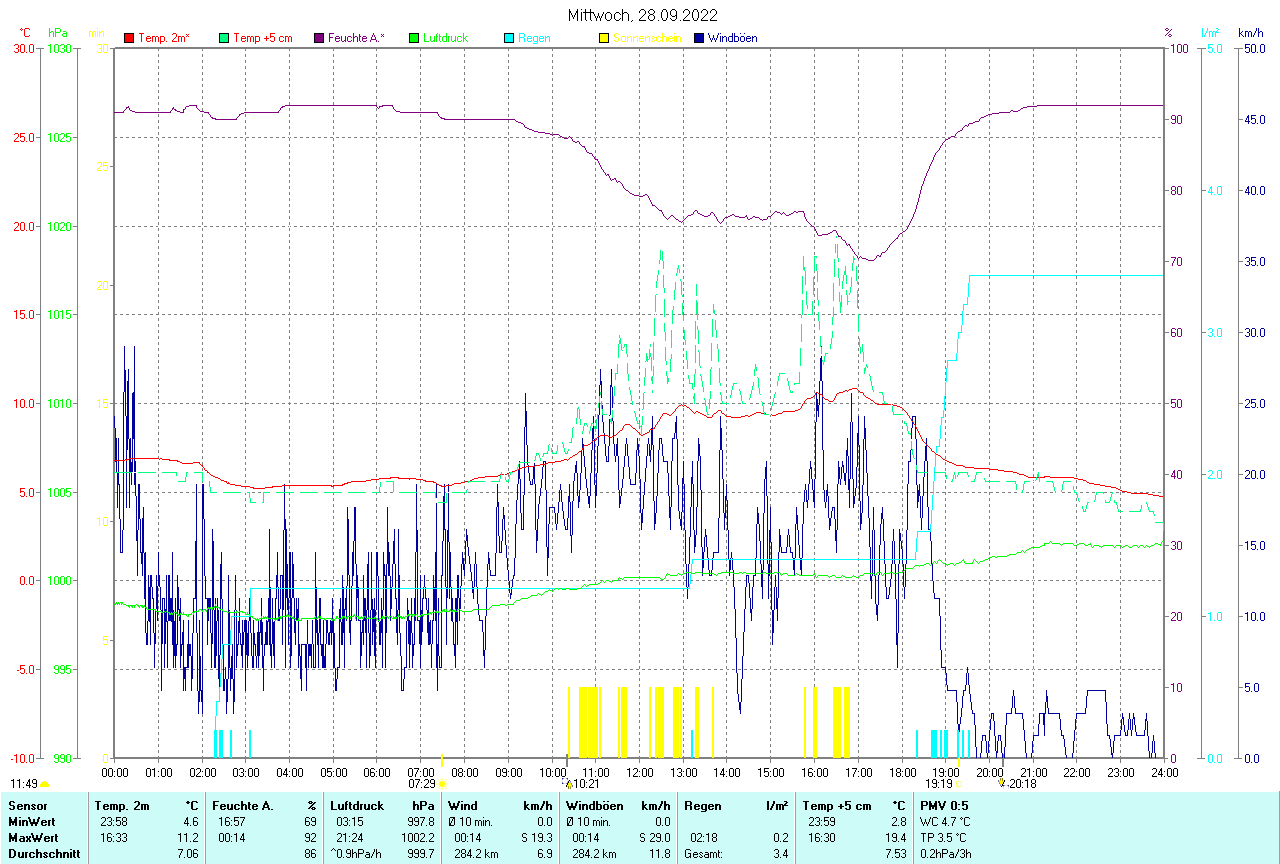Select the Feuchte A.* legend label

coord(356,38)
